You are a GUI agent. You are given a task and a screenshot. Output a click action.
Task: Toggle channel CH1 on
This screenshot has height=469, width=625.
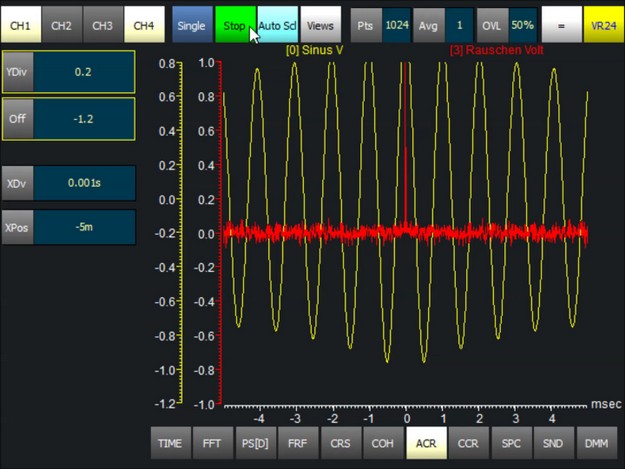click(20, 24)
